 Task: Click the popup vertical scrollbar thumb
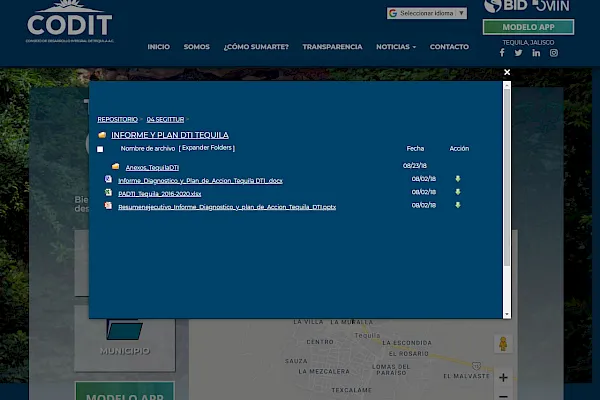pos(507,178)
